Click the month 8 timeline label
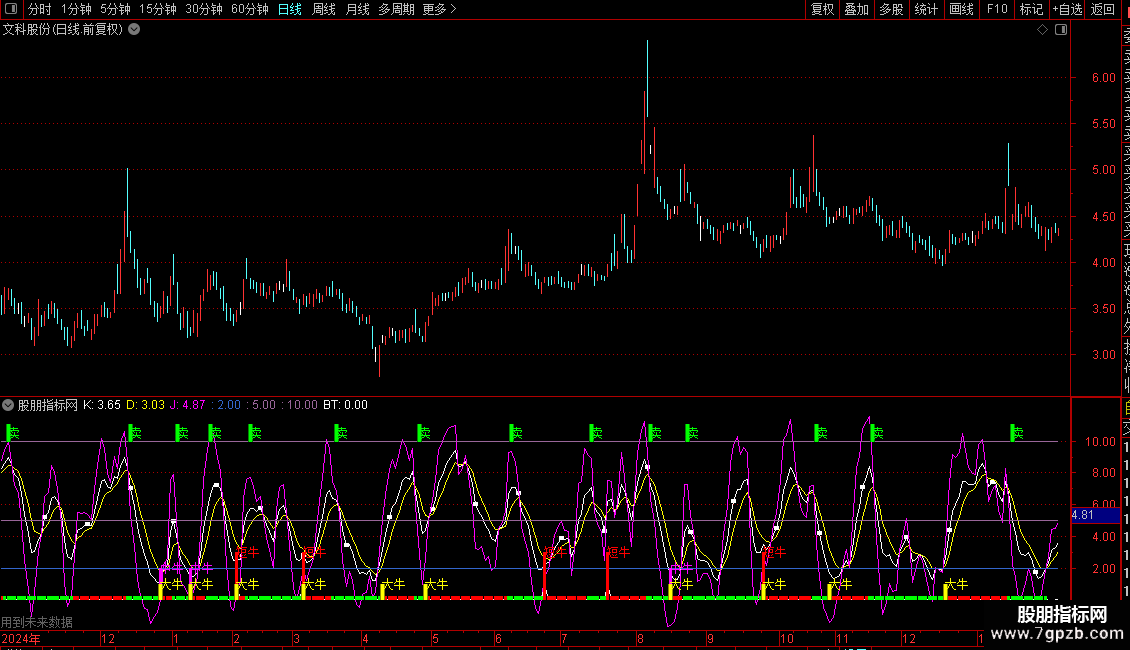Image resolution: width=1130 pixels, height=650 pixels. (x=640, y=638)
